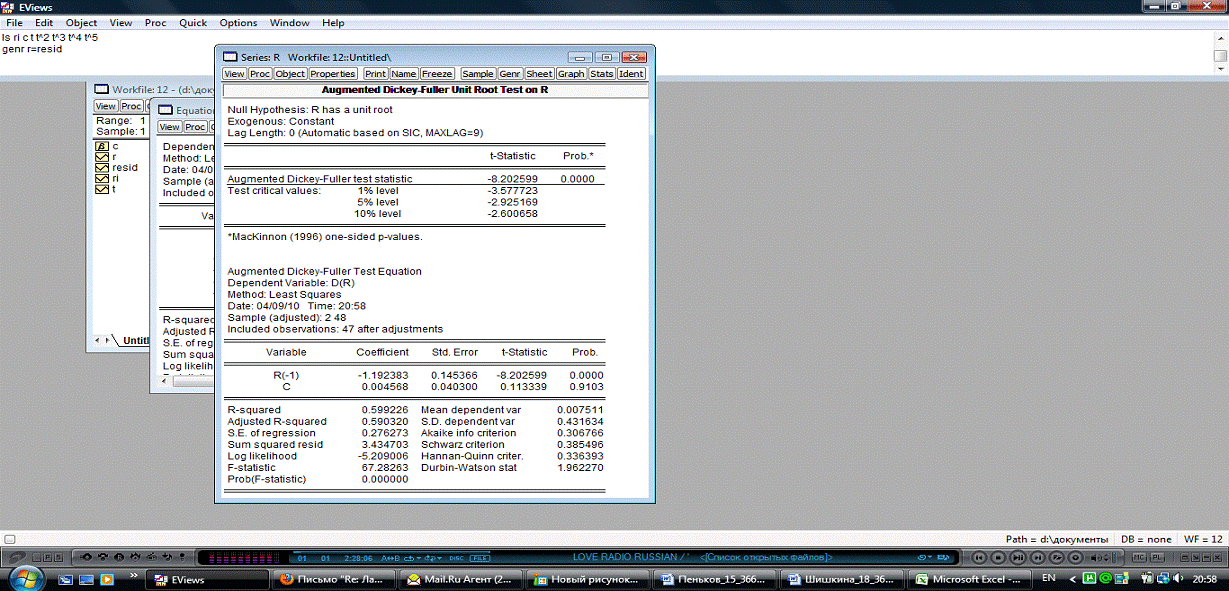Select the ri series icon in workfile
This screenshot has width=1229, height=591.
(101, 179)
